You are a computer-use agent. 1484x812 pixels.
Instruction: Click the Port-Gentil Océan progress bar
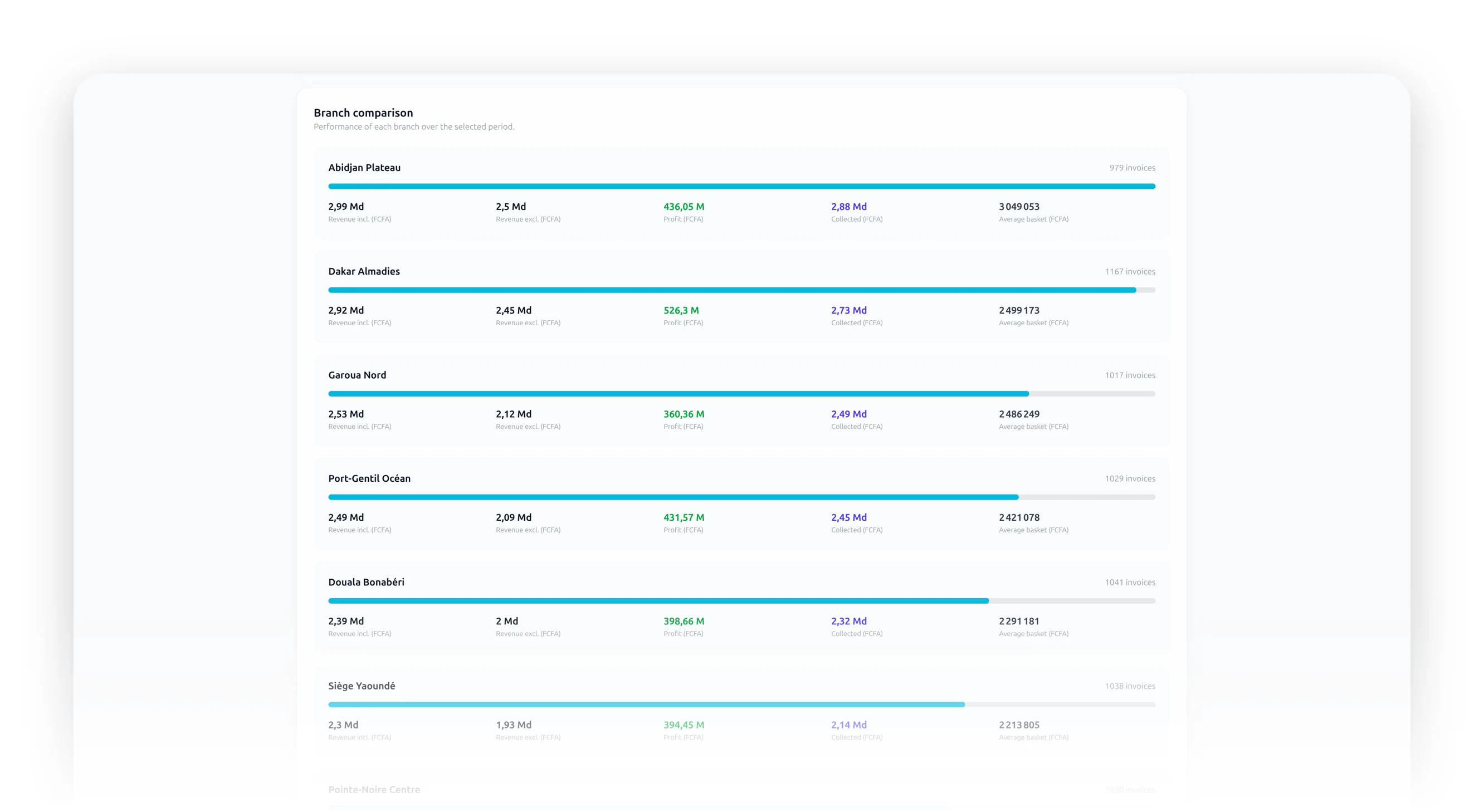click(x=741, y=497)
